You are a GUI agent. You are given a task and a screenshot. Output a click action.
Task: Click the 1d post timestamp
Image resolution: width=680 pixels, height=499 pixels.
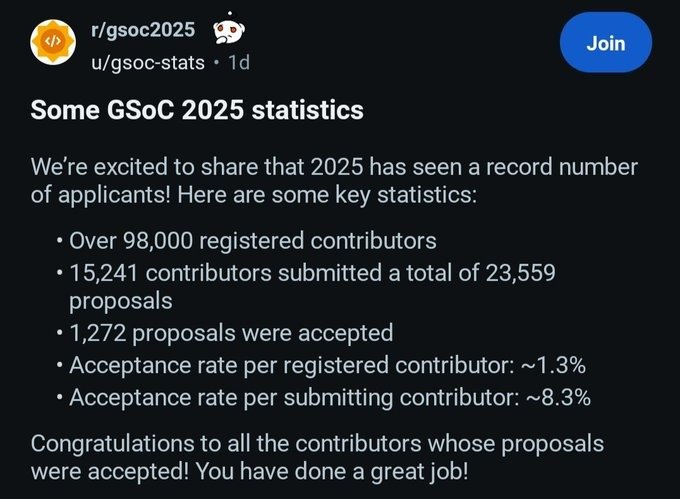click(239, 62)
